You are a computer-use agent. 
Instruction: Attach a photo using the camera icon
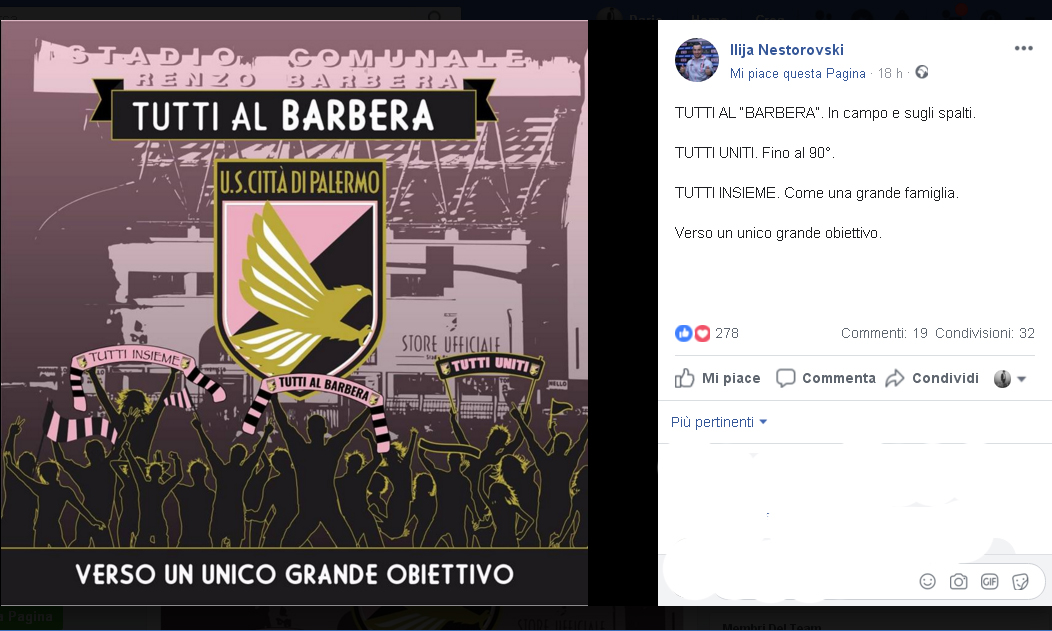coord(958,581)
